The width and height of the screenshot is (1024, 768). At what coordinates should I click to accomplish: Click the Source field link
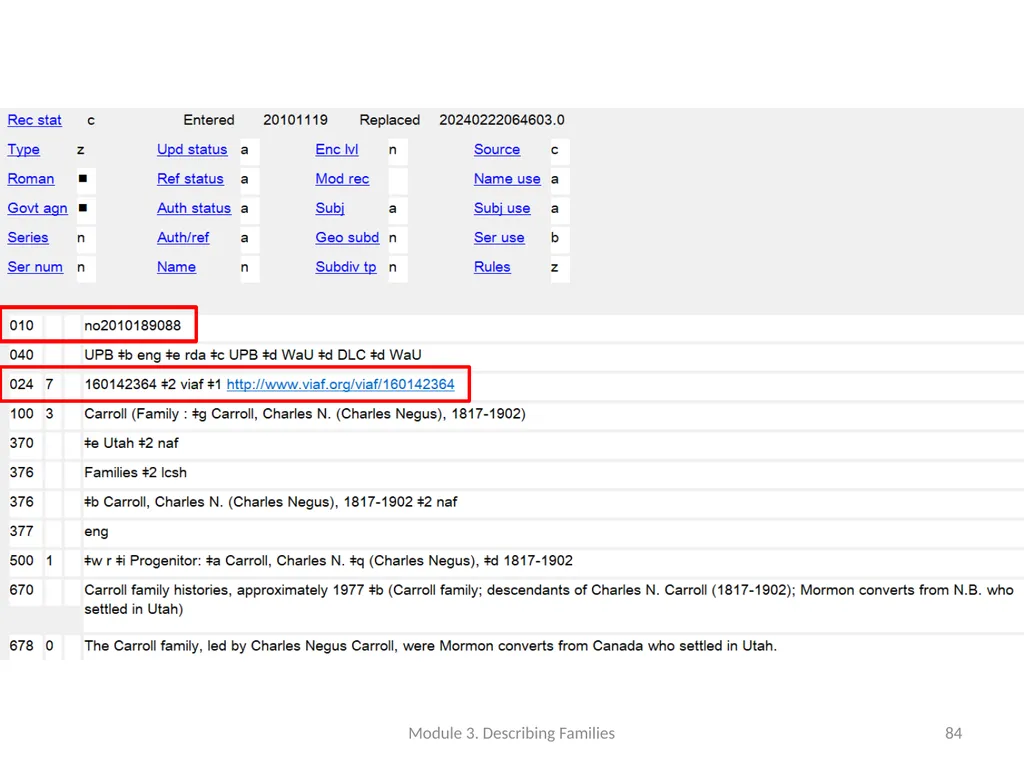click(x=497, y=150)
